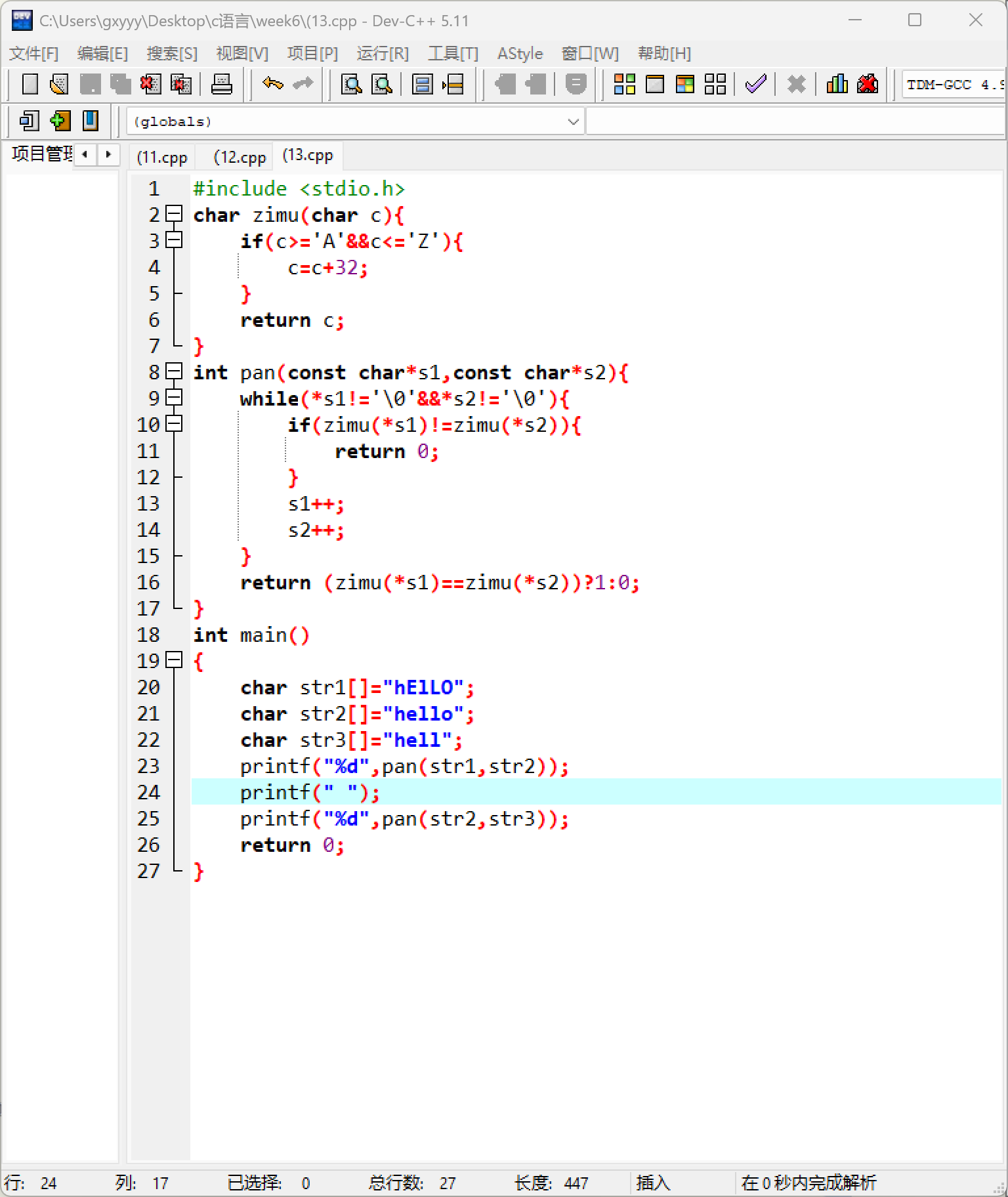The height and width of the screenshot is (1197, 1008).
Task: Undo last edit with the arrow icon
Action: 272,84
